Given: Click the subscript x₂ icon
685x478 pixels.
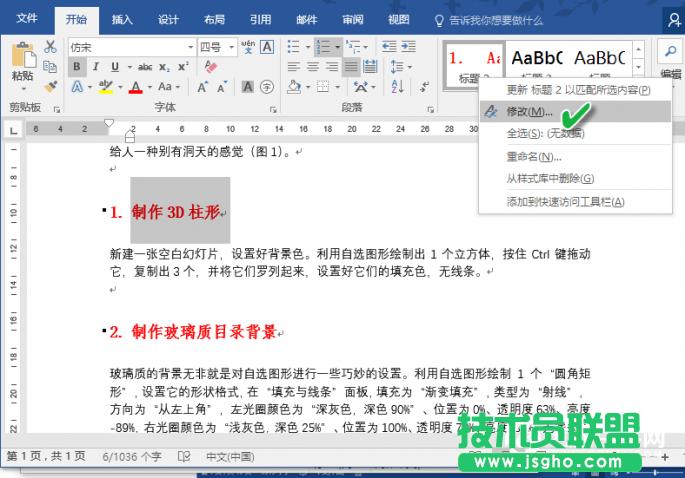Looking at the screenshot, I should tap(165, 67).
